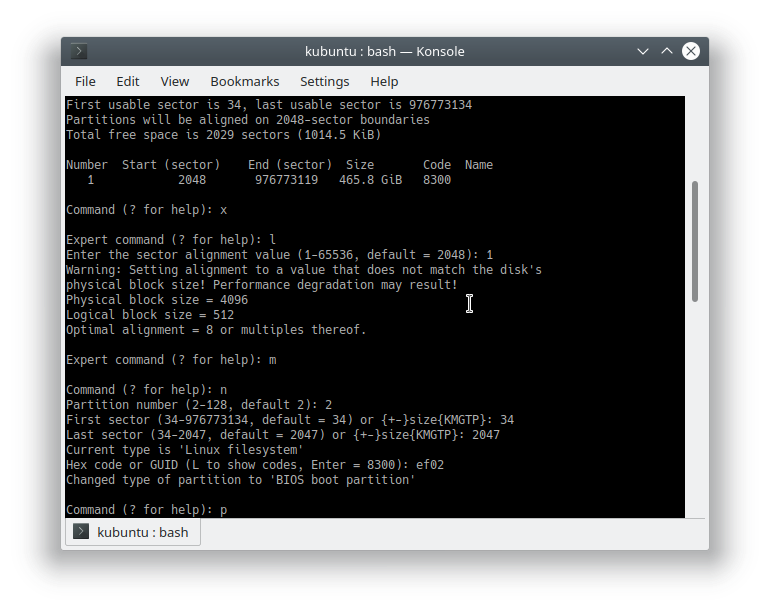The width and height of the screenshot is (770, 611).
Task: Click the 8300 code in the partition table
Action: pyautogui.click(x=437, y=180)
